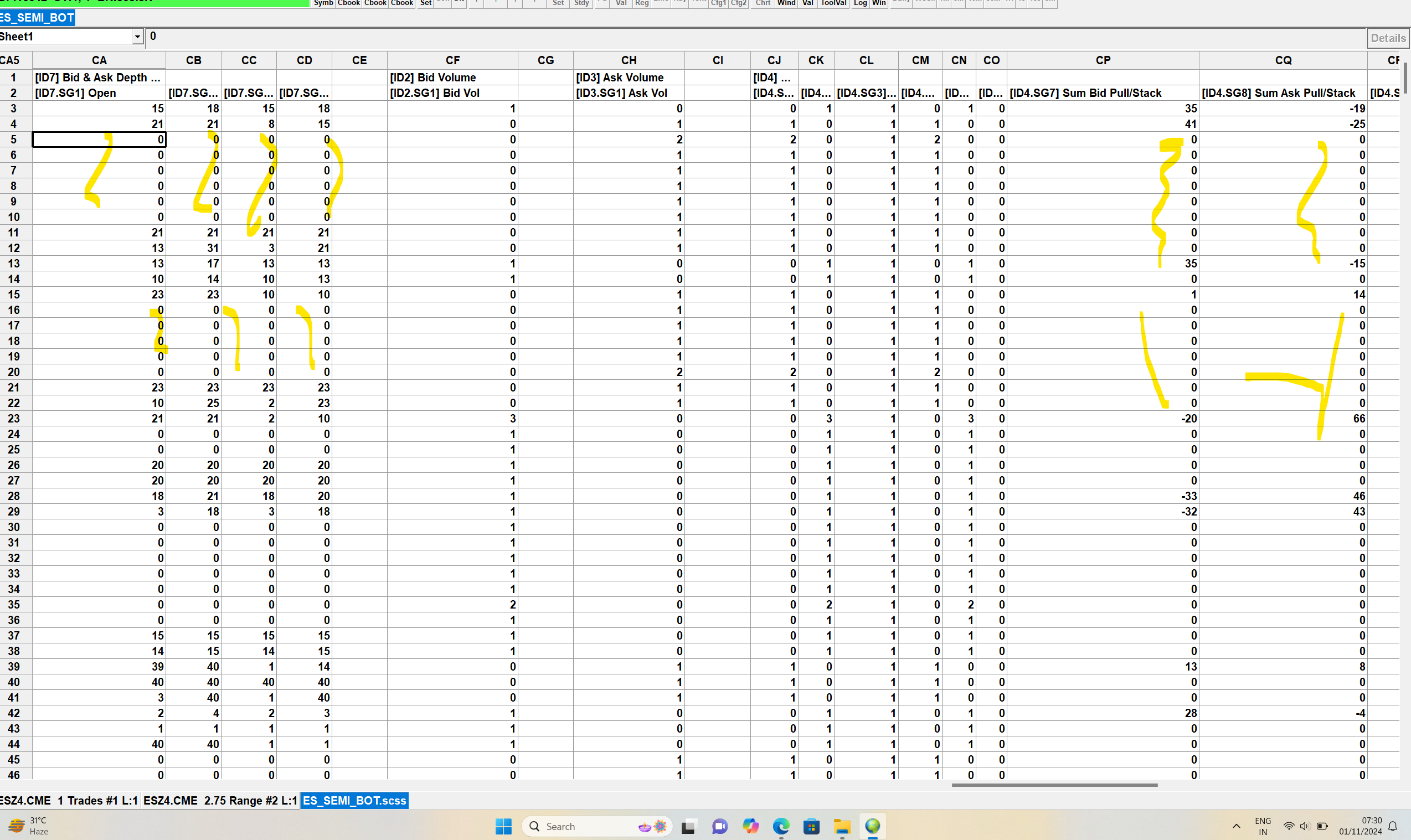
Task: Open Copilot icon in taskbar
Action: (750, 826)
